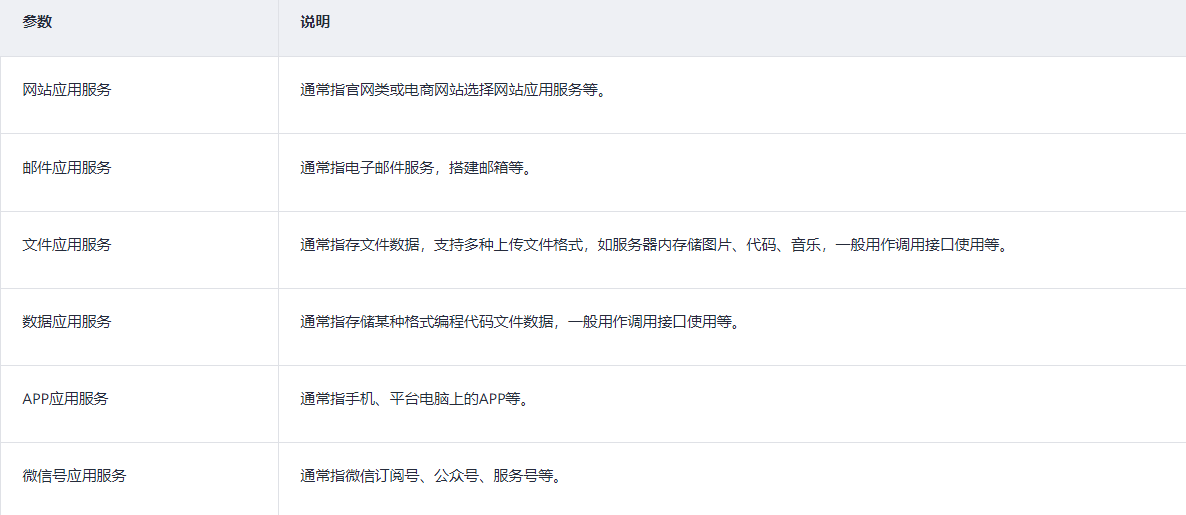Click the description text for 邮件应用服务
The height and width of the screenshot is (515, 1186).
pos(416,167)
